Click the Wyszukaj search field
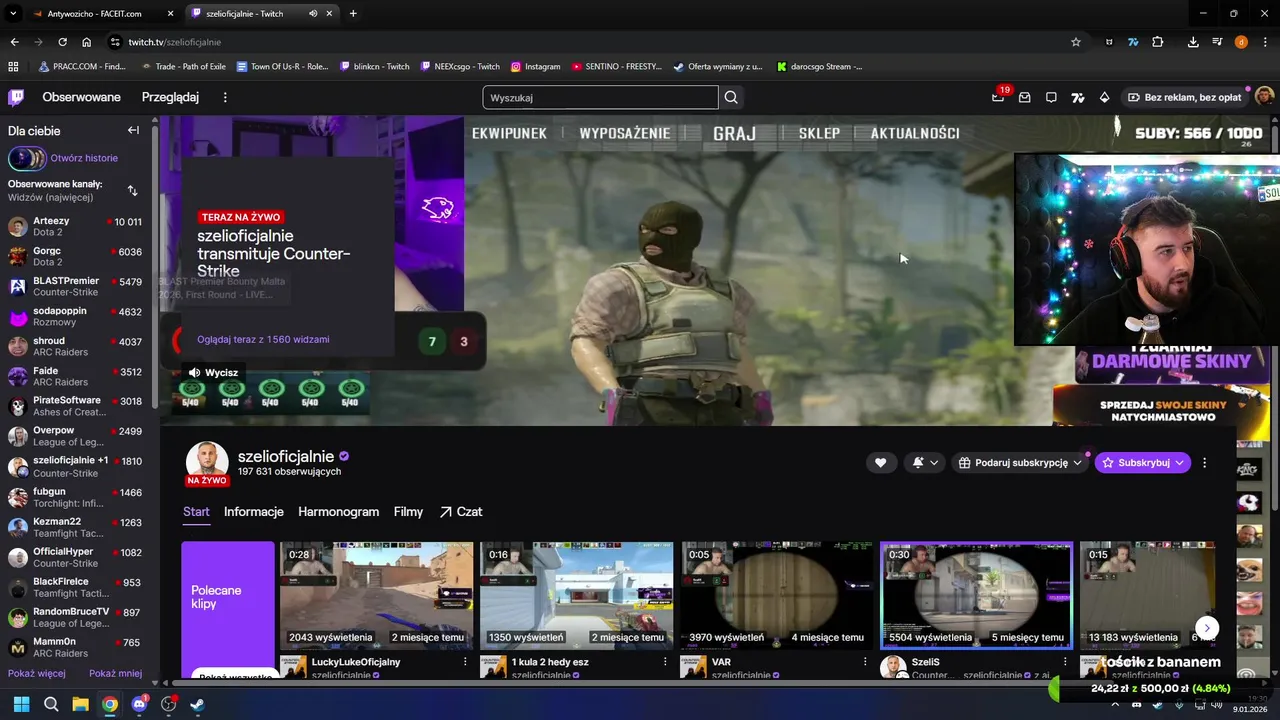Viewport: 1280px width, 720px height. pos(600,97)
